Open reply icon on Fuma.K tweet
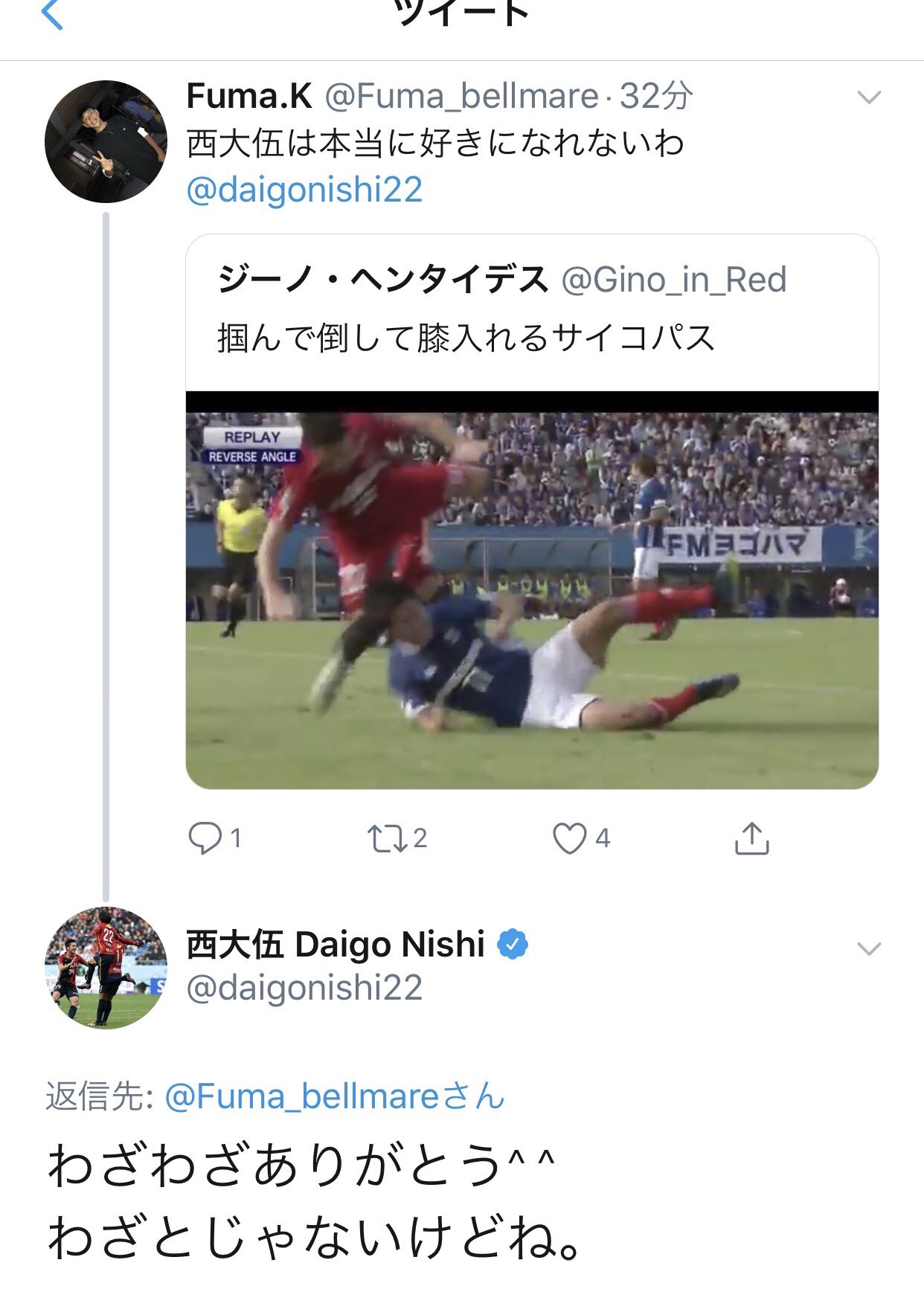The width and height of the screenshot is (924, 1289). tap(205, 838)
